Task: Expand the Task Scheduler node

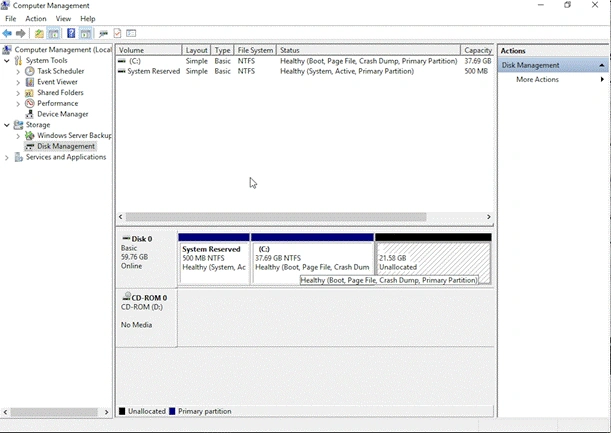Action: tap(18, 71)
